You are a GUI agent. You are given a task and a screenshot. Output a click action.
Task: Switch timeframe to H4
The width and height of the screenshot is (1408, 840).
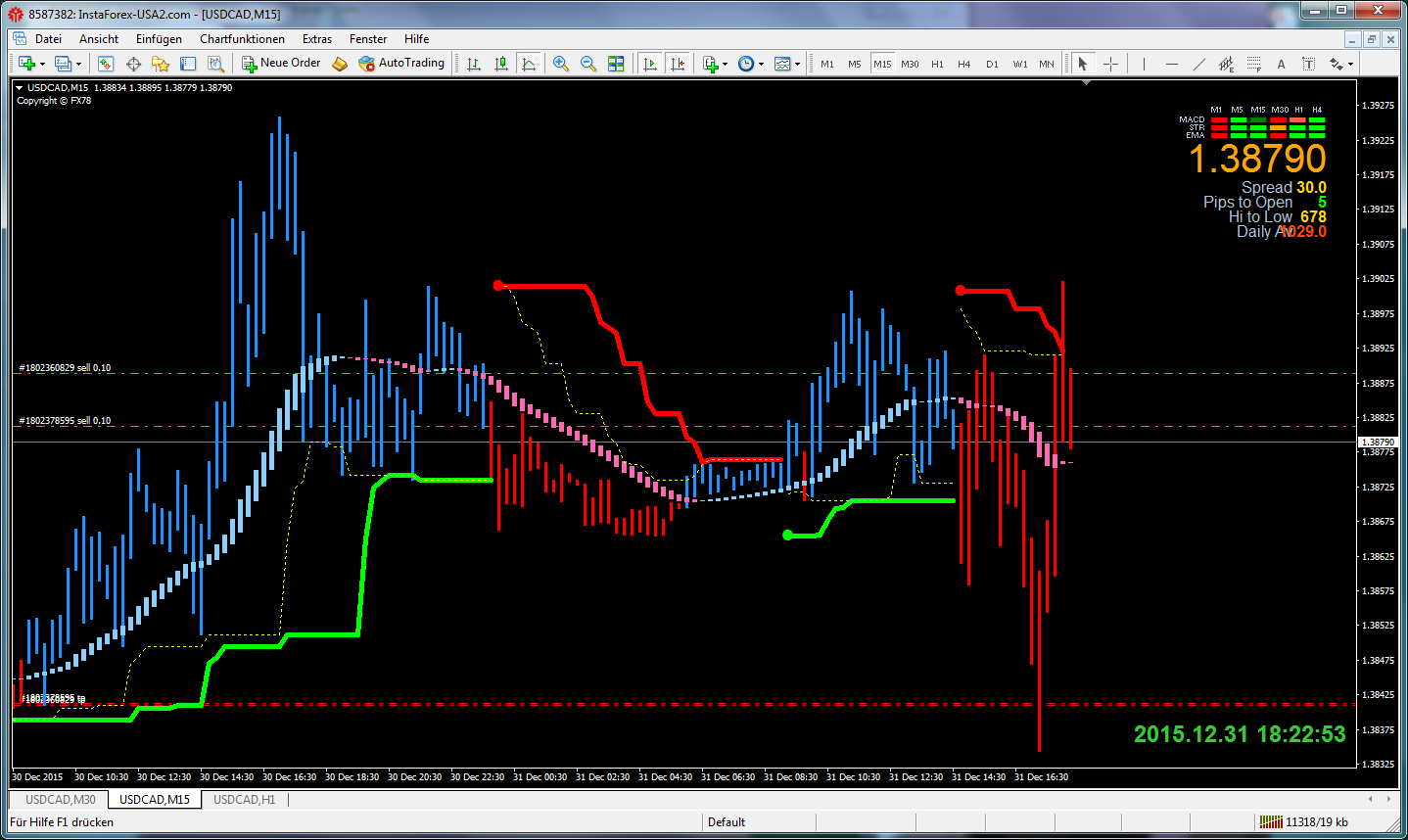[x=964, y=64]
